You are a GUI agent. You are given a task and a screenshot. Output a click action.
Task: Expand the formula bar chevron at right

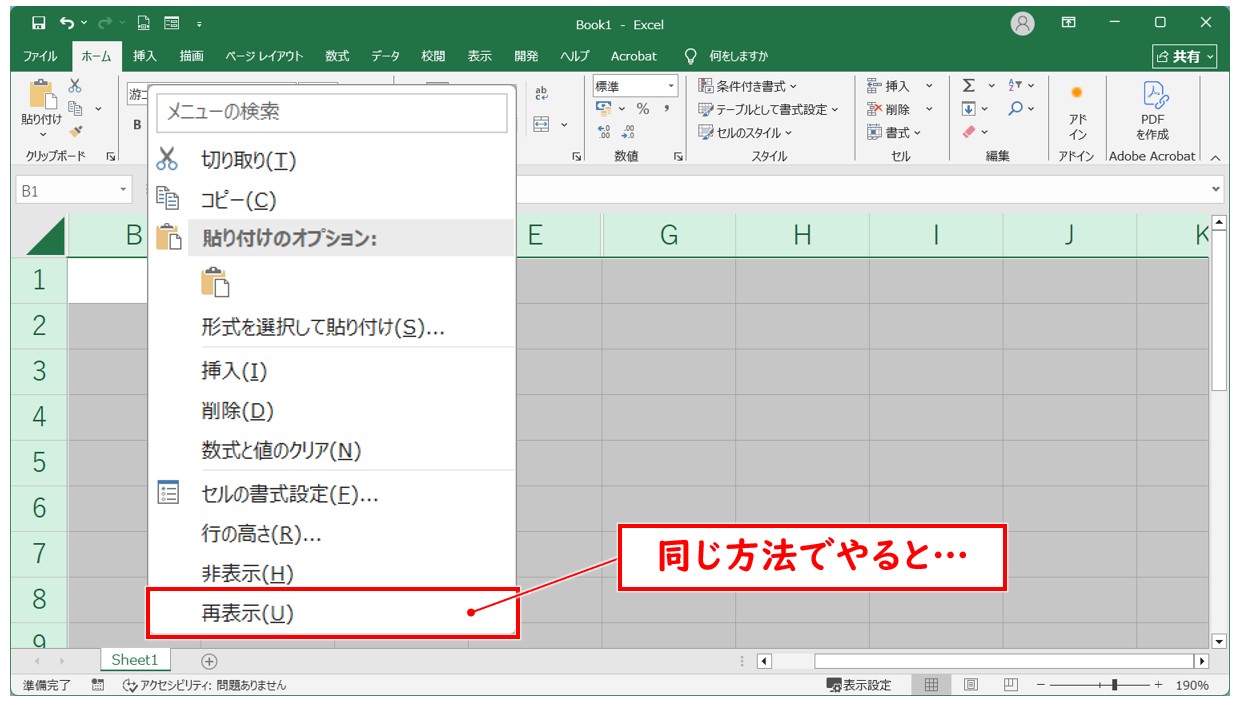tap(1216, 189)
